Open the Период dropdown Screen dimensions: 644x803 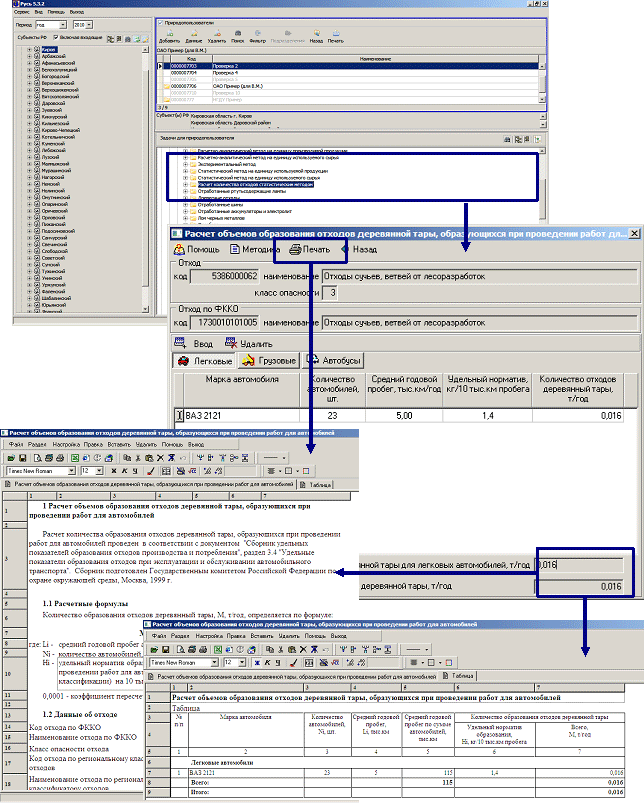[x=50, y=24]
